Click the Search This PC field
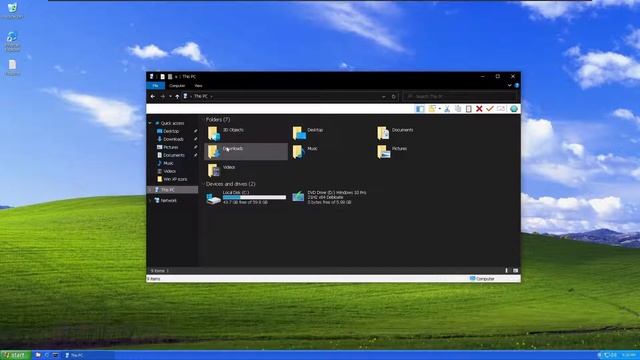This screenshot has width=640, height=360. 460,96
